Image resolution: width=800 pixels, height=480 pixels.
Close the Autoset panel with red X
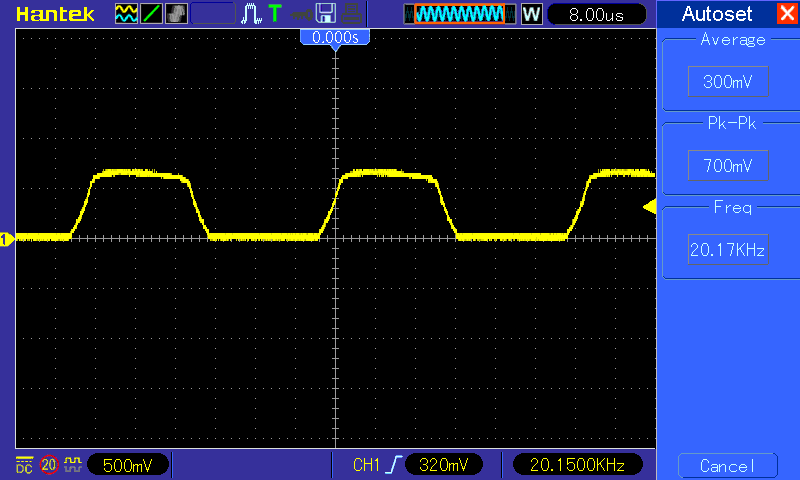tap(787, 13)
